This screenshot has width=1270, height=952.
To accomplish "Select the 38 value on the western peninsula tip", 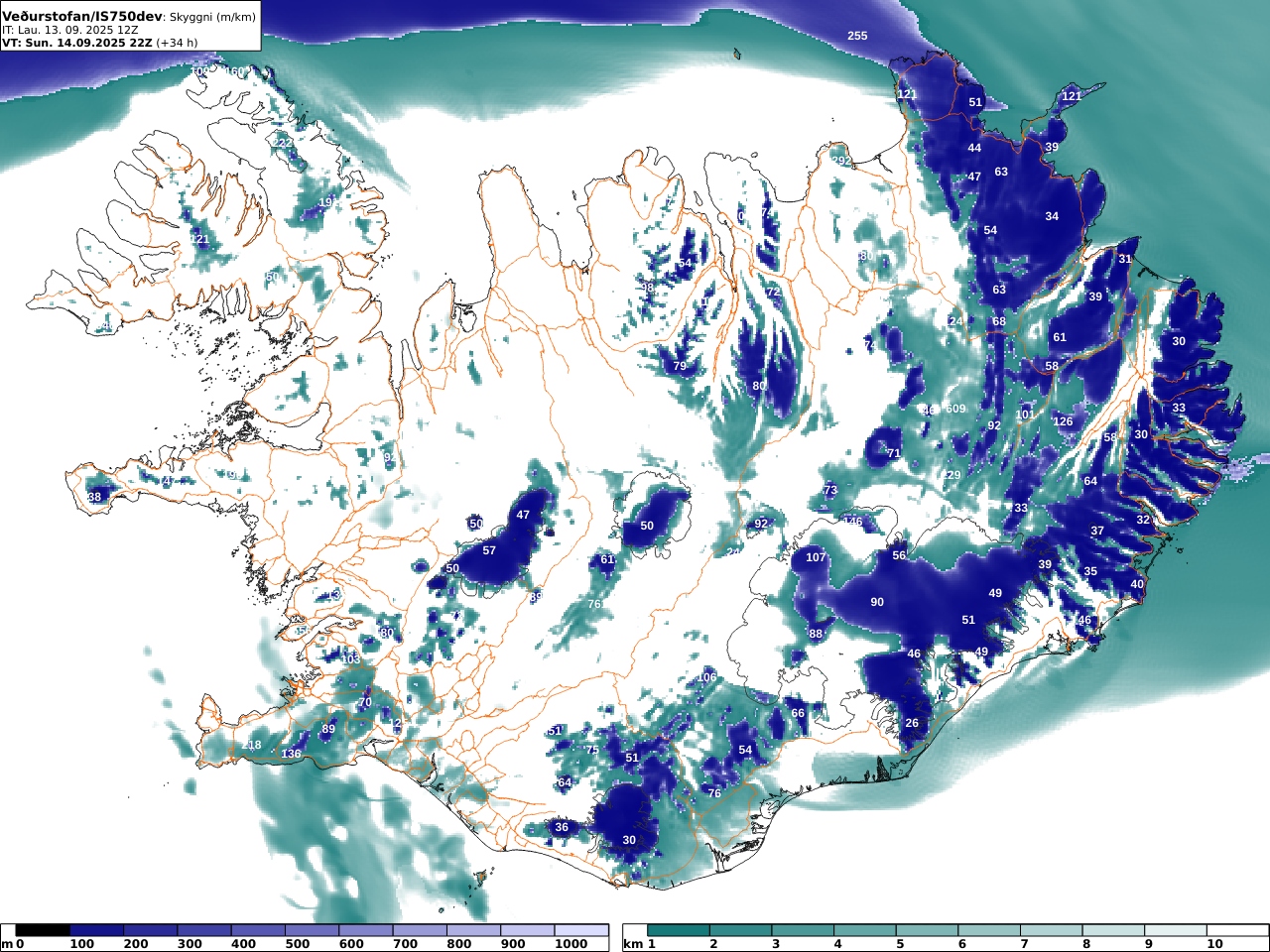I will coord(94,497).
